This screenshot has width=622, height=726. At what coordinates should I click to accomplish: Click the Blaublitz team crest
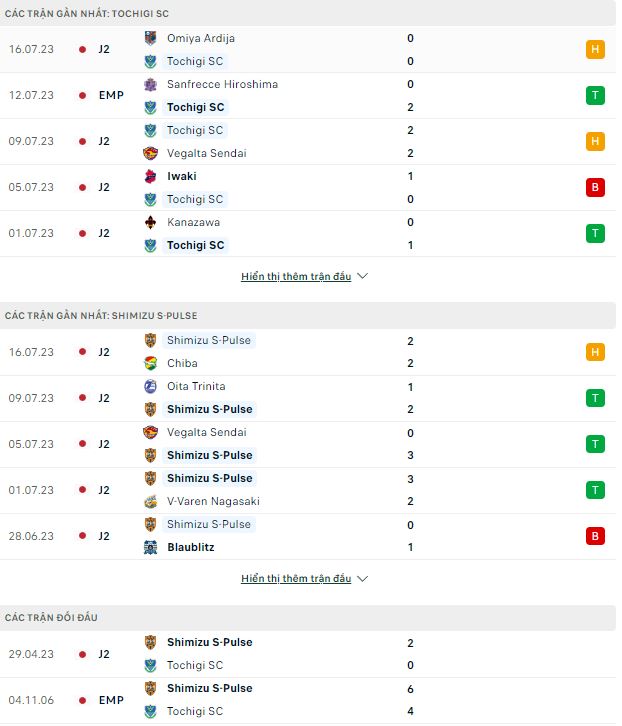[x=151, y=547]
